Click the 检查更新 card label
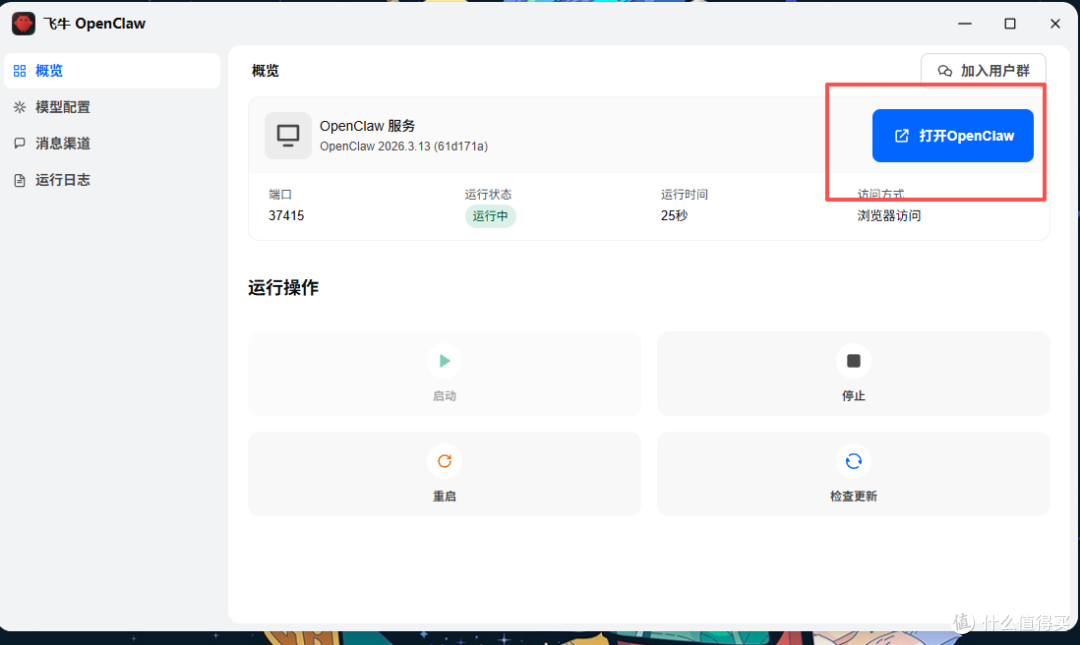 coord(853,496)
